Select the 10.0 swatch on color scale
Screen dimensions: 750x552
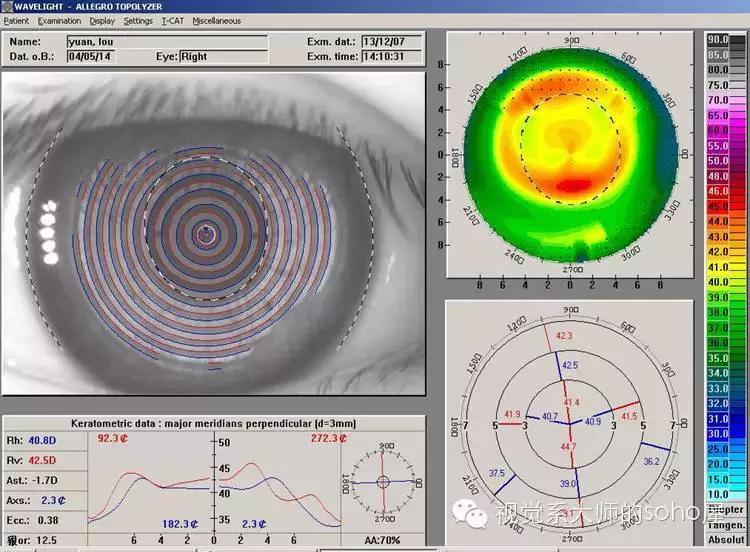point(725,494)
